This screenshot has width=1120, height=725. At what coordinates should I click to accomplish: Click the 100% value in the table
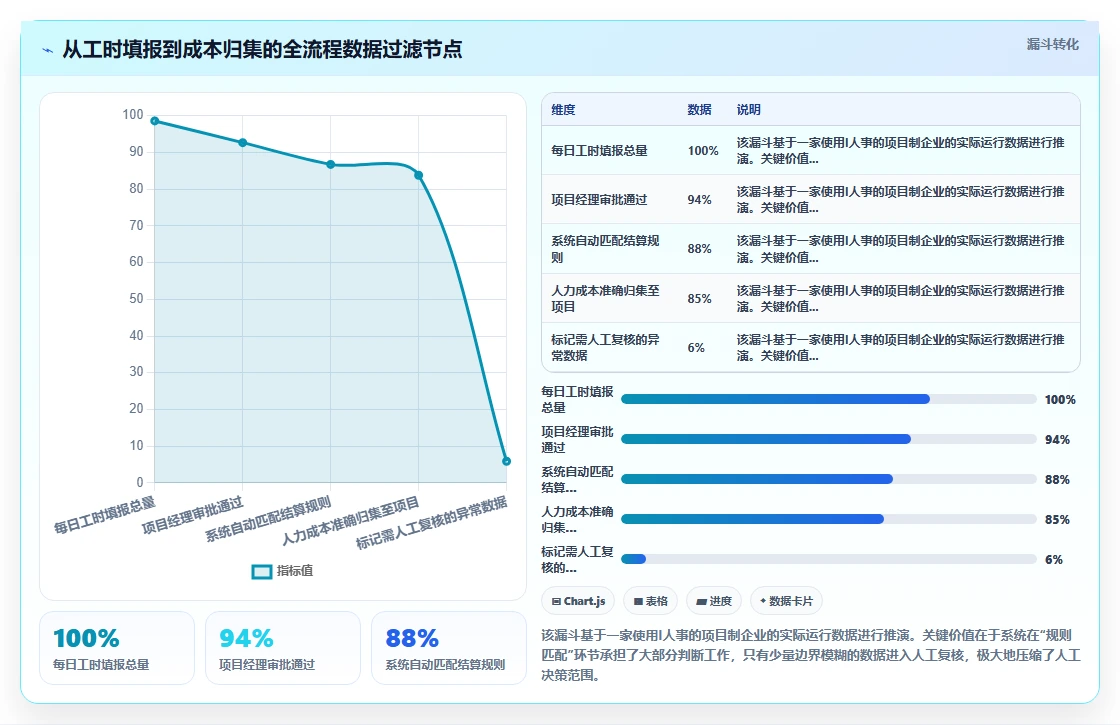[x=703, y=151]
